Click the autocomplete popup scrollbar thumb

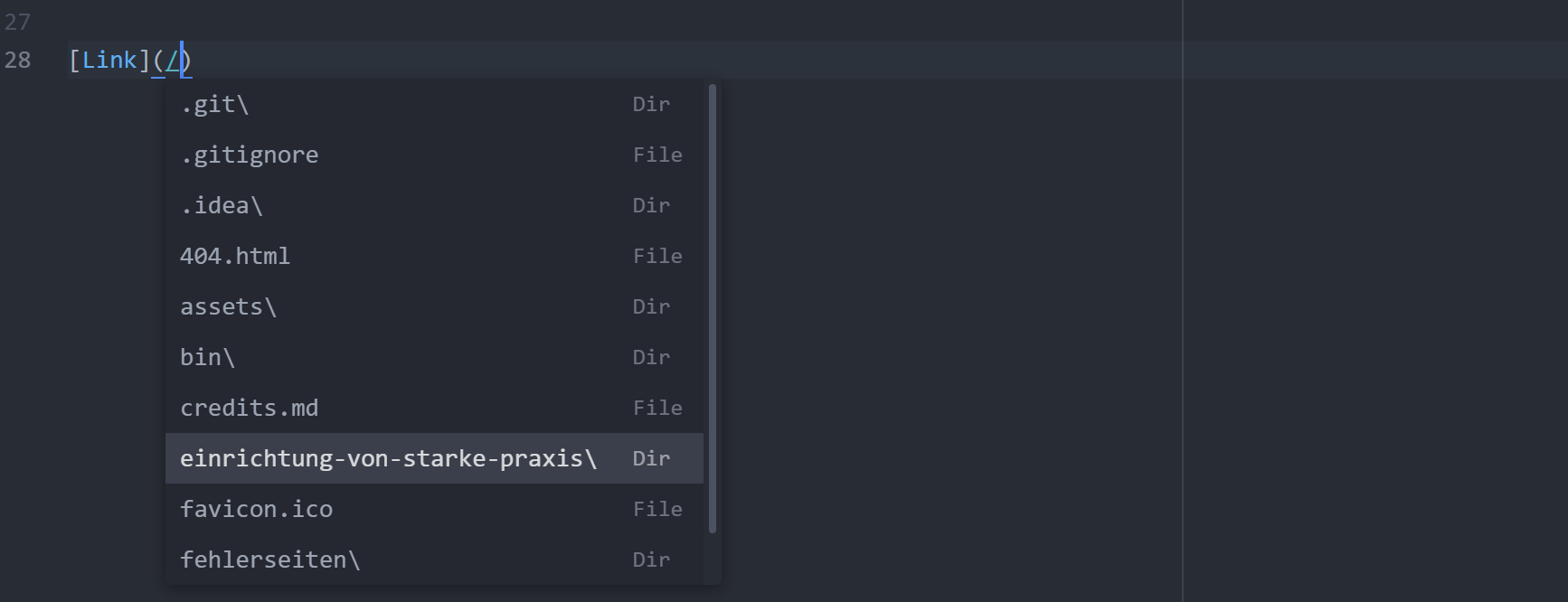coord(713,307)
